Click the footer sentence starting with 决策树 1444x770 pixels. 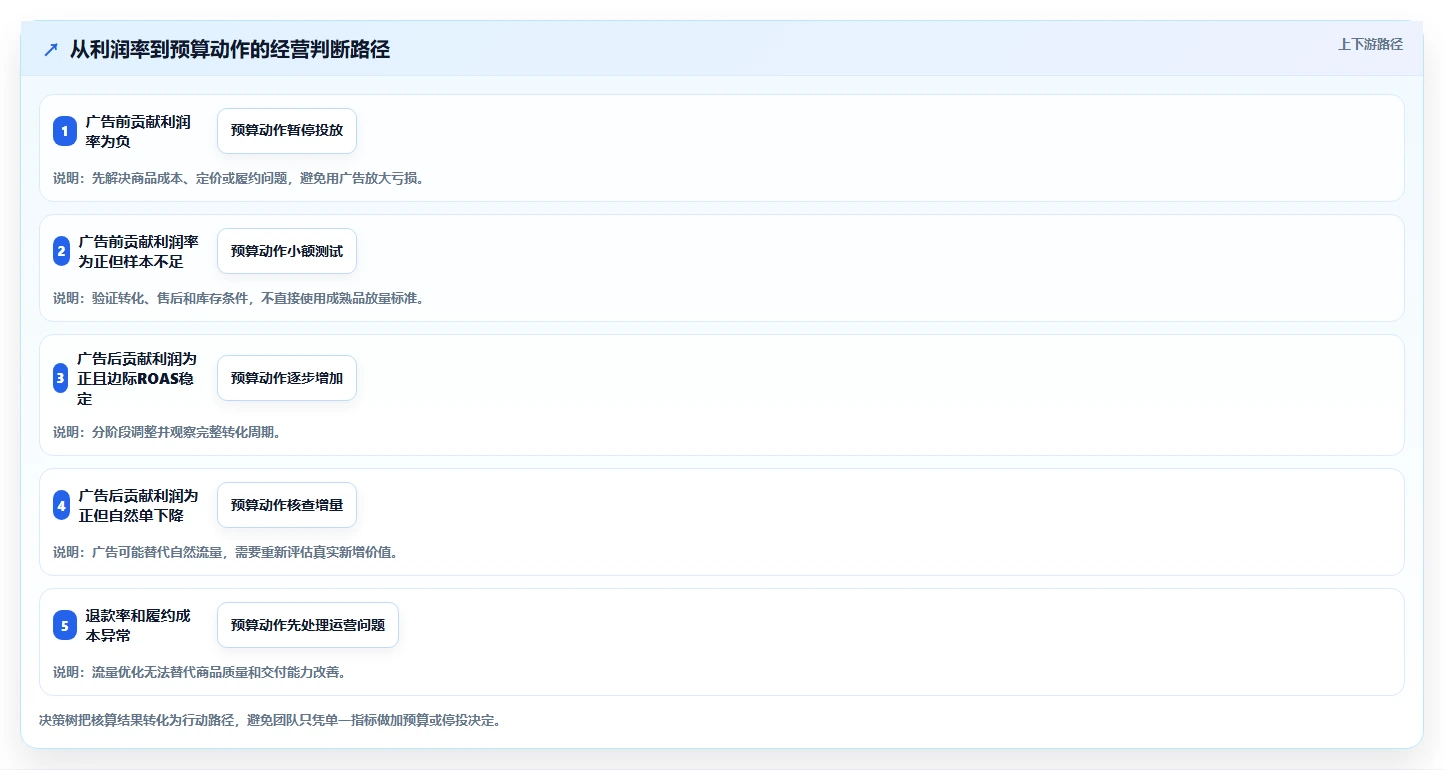[x=270, y=720]
